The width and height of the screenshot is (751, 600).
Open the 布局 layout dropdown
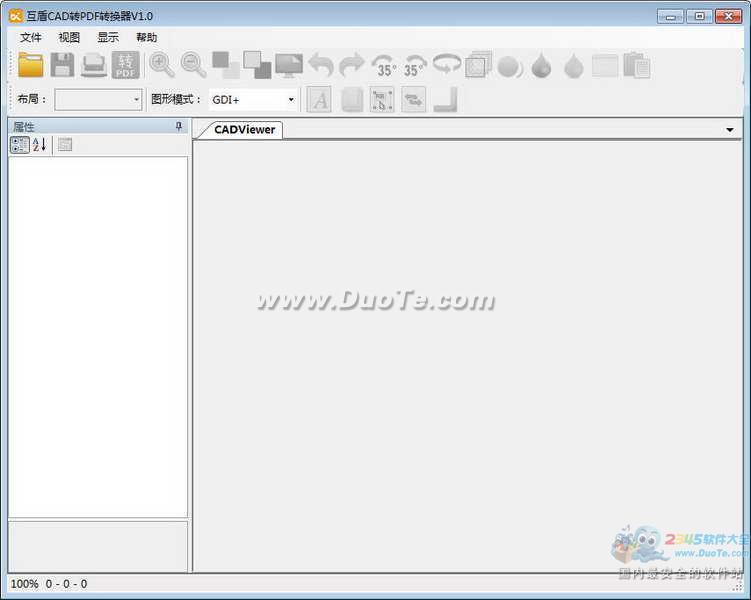98,100
